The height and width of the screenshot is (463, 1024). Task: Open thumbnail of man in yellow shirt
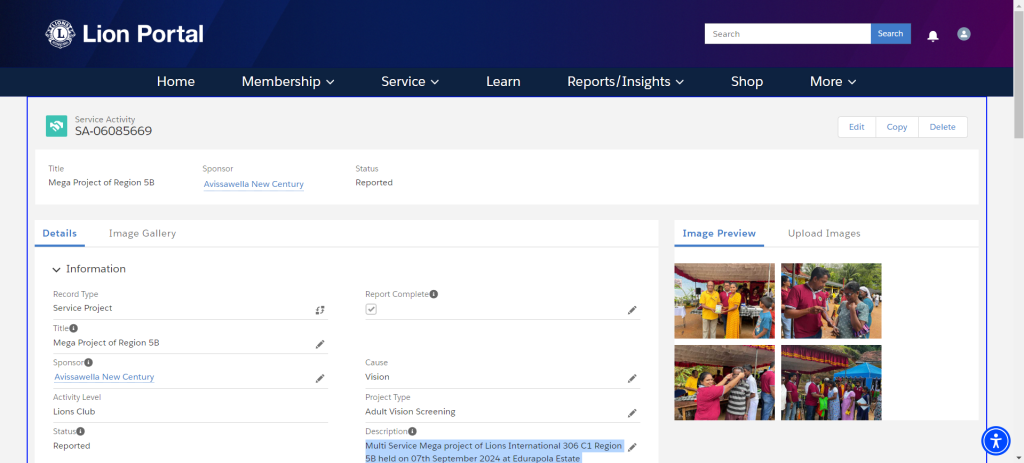tap(724, 300)
